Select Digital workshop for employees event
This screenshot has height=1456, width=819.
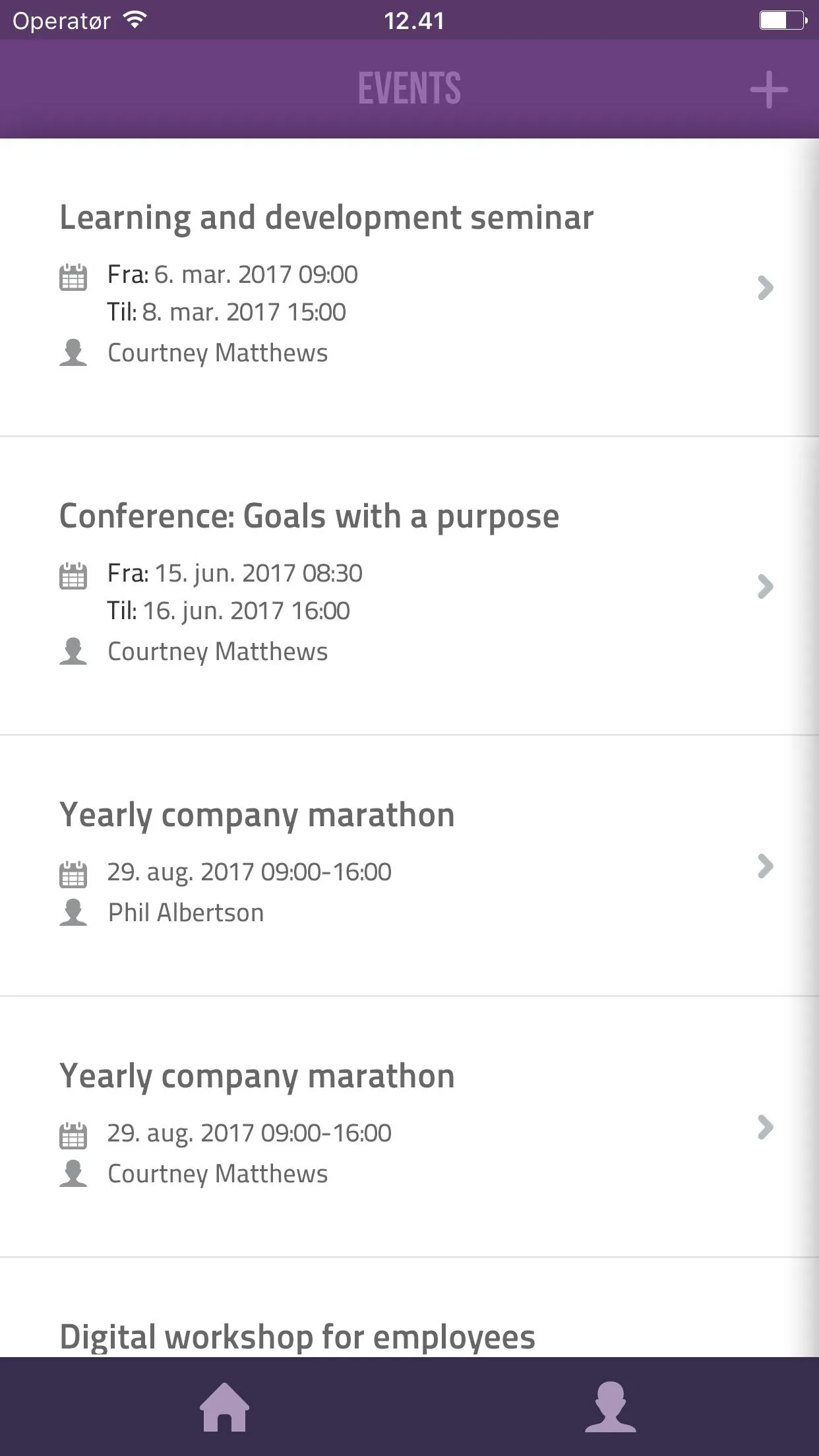(x=297, y=1337)
